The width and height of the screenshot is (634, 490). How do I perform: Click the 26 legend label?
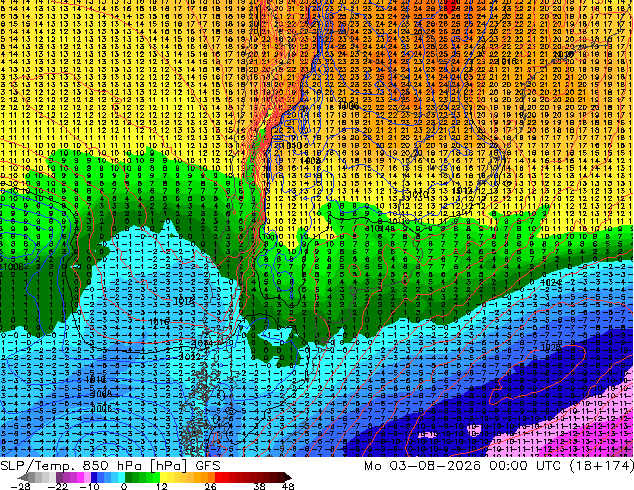pos(210,486)
